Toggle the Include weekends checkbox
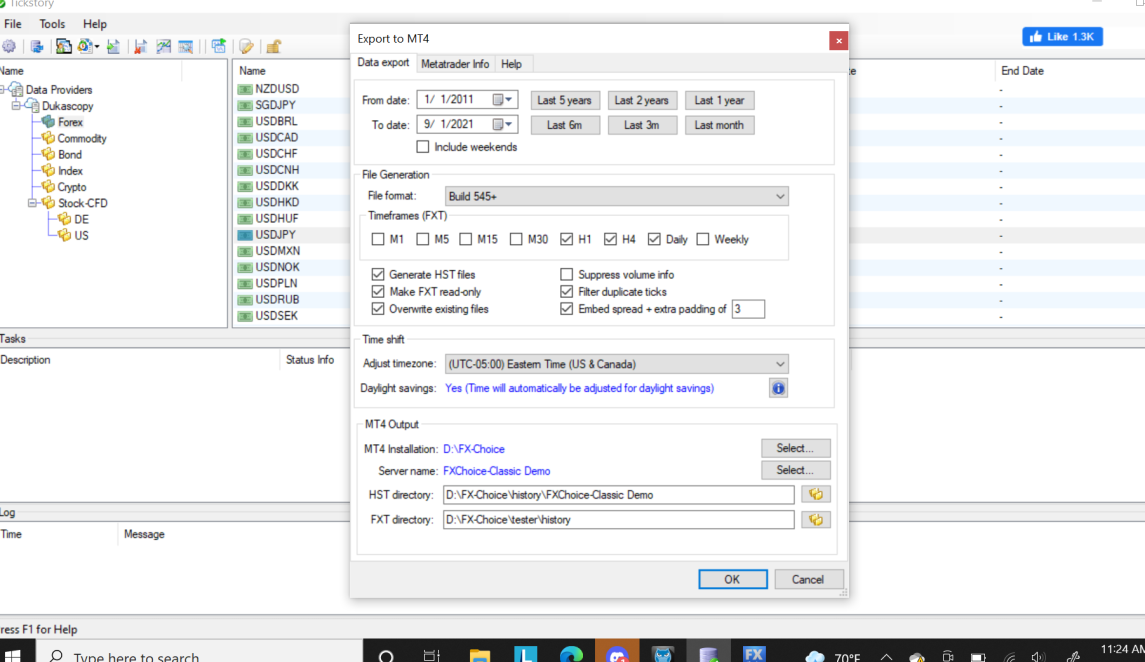The image size is (1145, 662). [423, 147]
